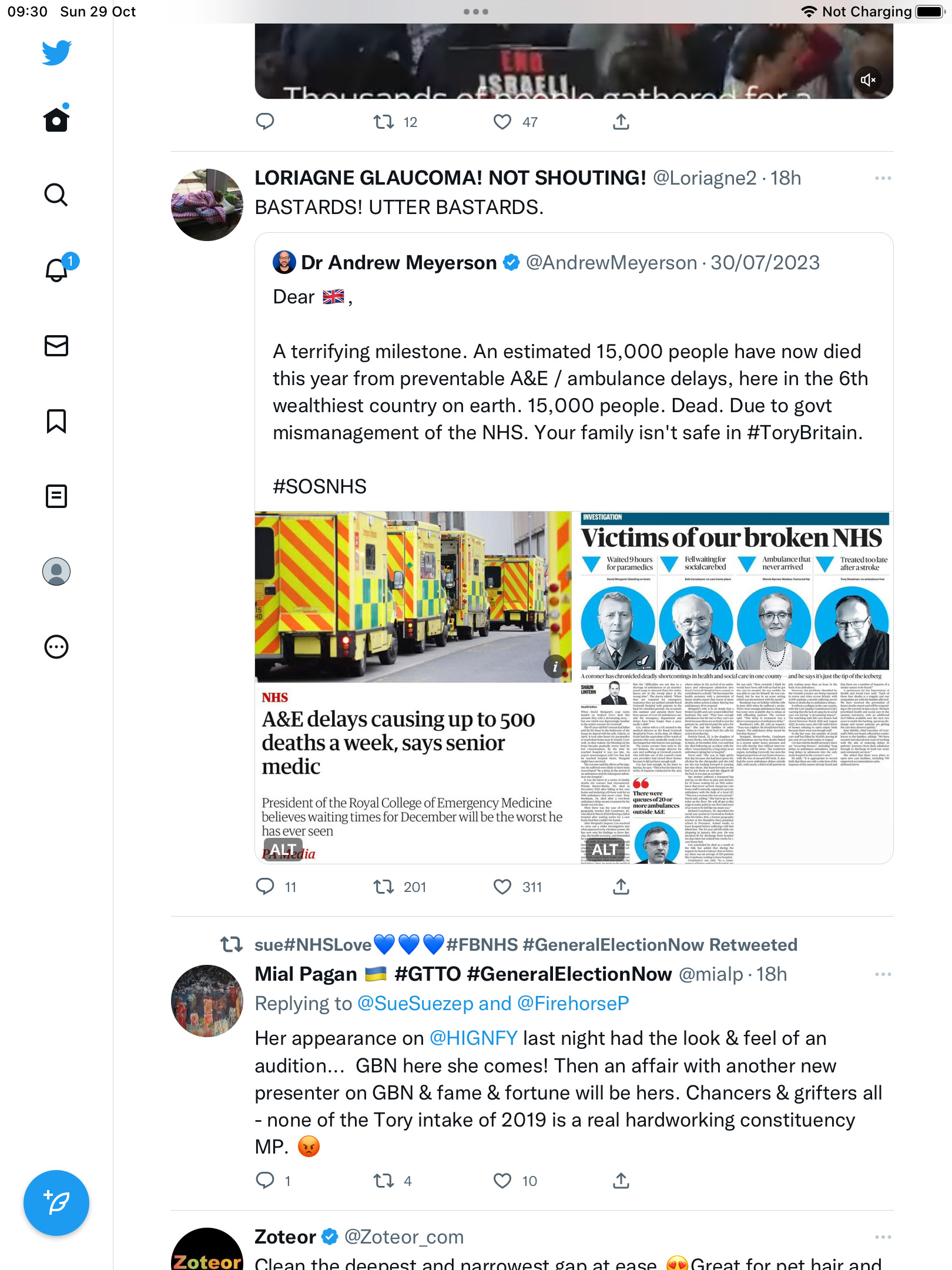Like Loriagne's tweet with 311 likes
Viewport: 952px width, 1270px height.
(x=502, y=887)
